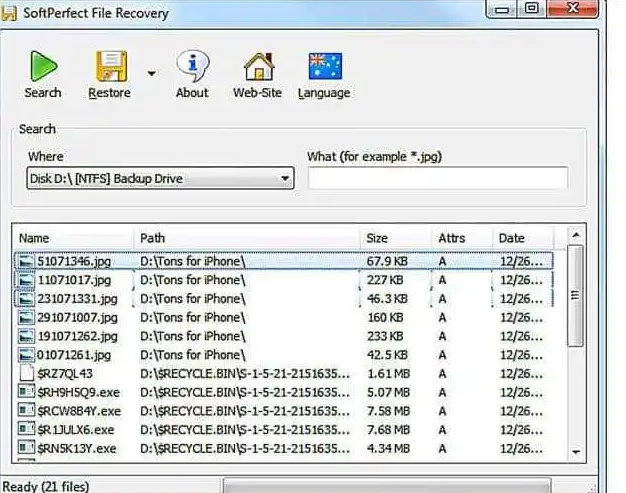The image size is (626, 493).
Task: Click the 233 KB size cell
Action: point(385,337)
